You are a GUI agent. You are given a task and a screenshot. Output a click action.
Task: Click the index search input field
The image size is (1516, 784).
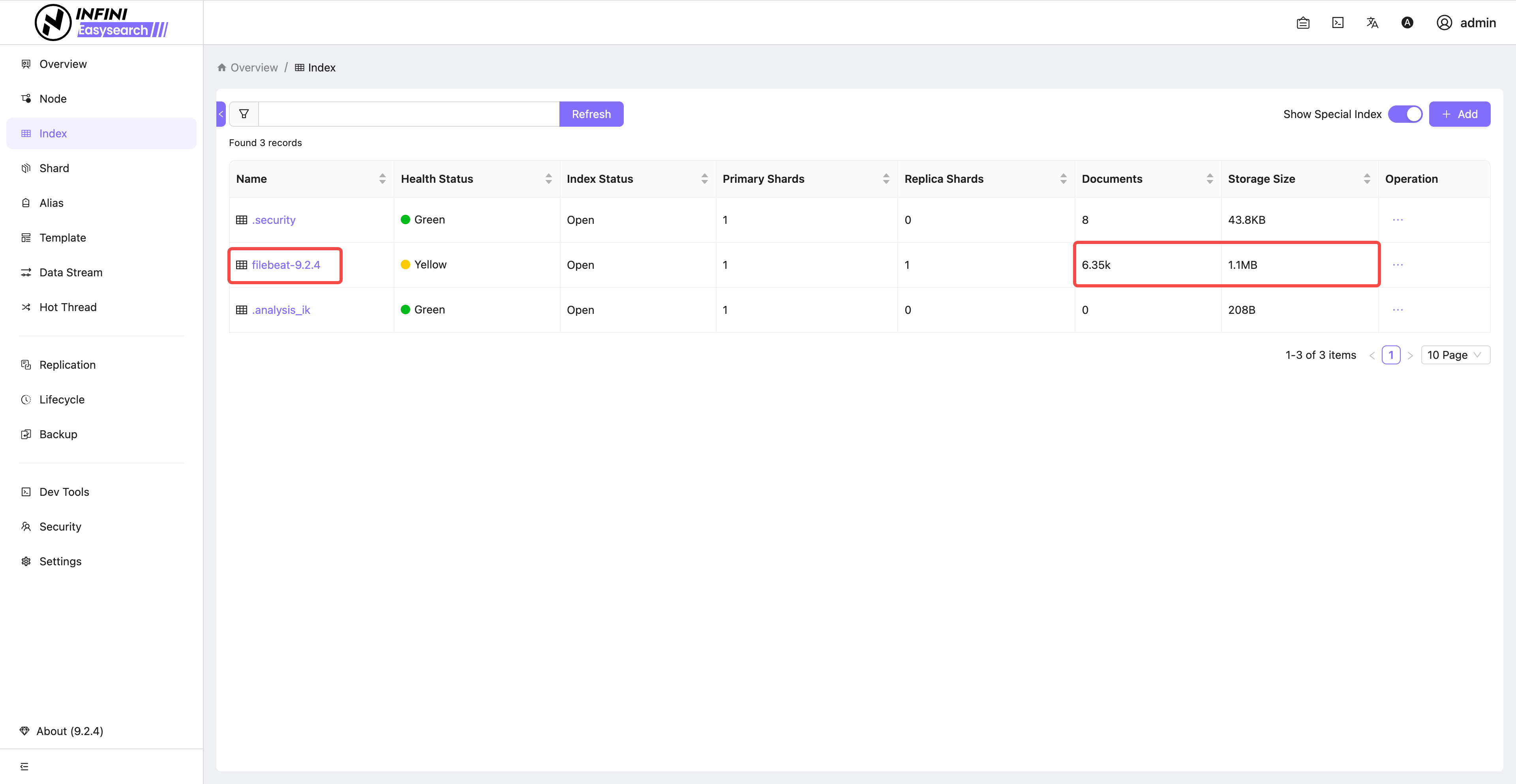409,114
